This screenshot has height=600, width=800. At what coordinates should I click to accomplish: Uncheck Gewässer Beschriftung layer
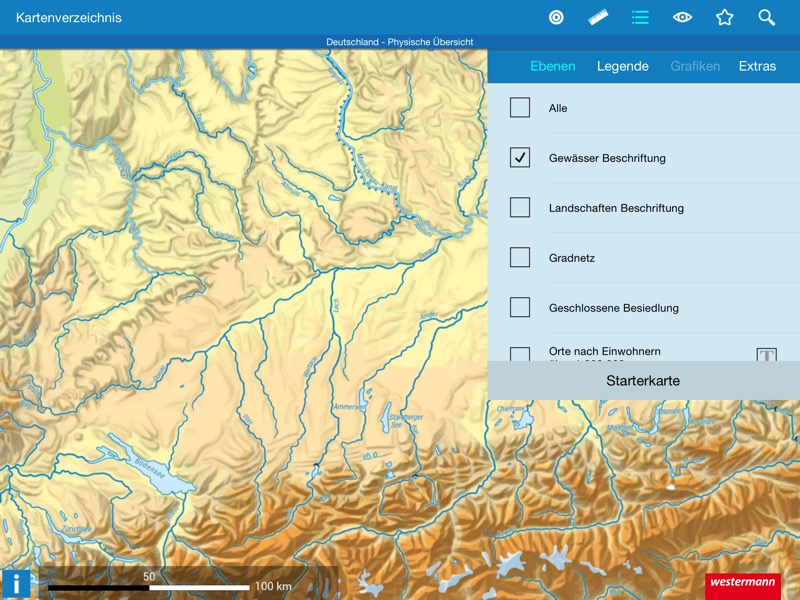tap(520, 158)
